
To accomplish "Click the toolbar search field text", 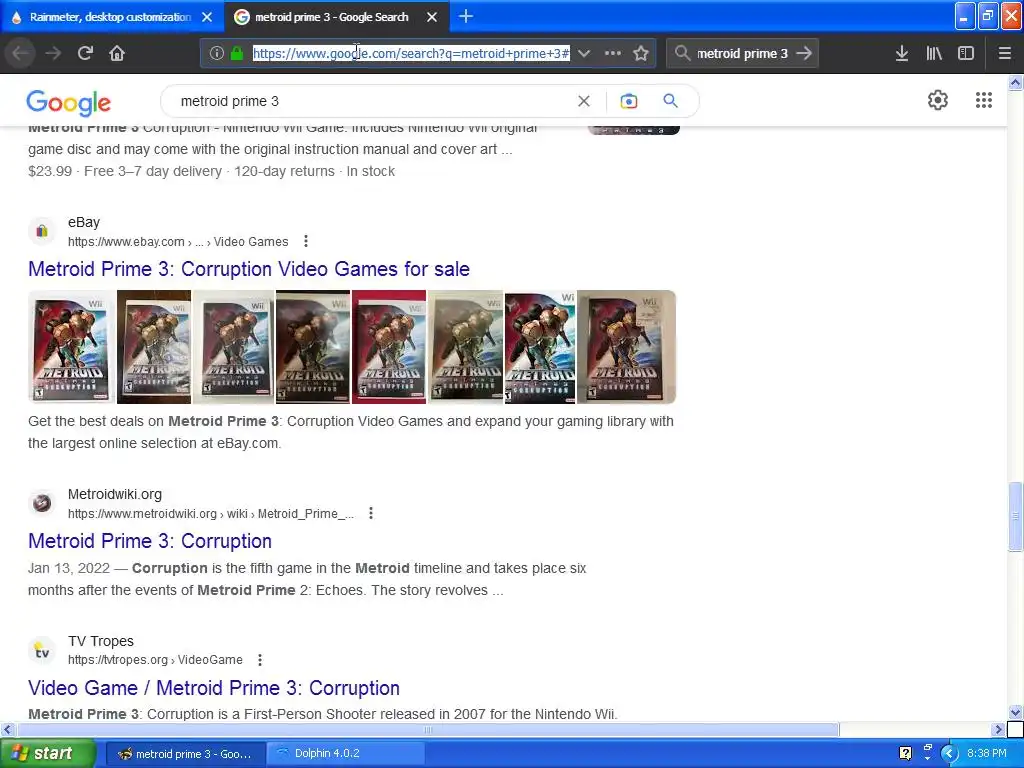I will [x=742, y=54].
